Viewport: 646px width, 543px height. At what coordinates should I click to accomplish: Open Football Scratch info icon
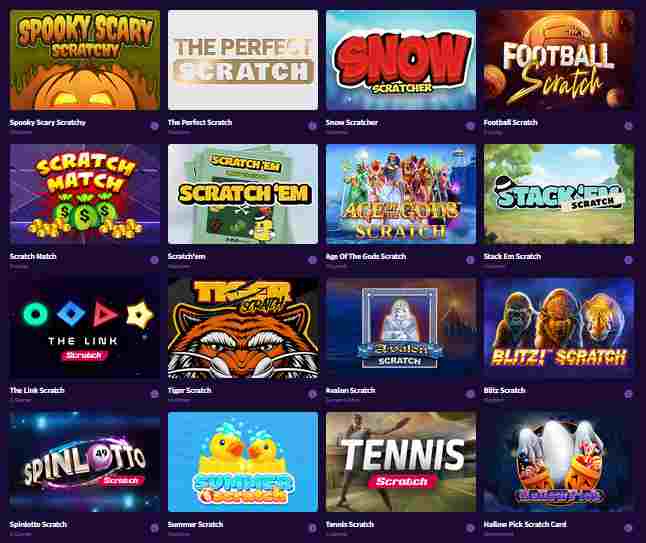click(x=628, y=126)
